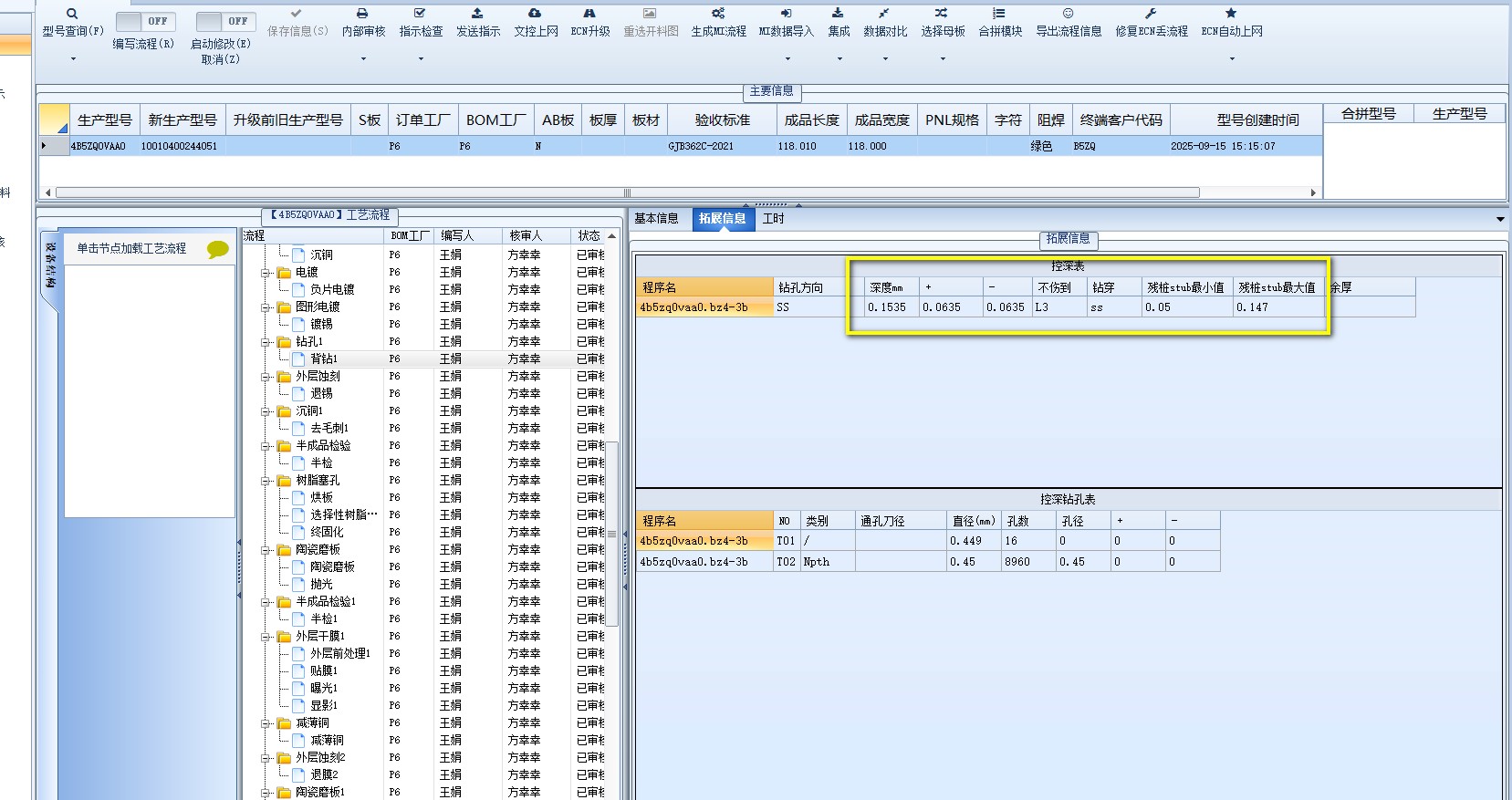Click the 内部审核 print icon

click(362, 14)
